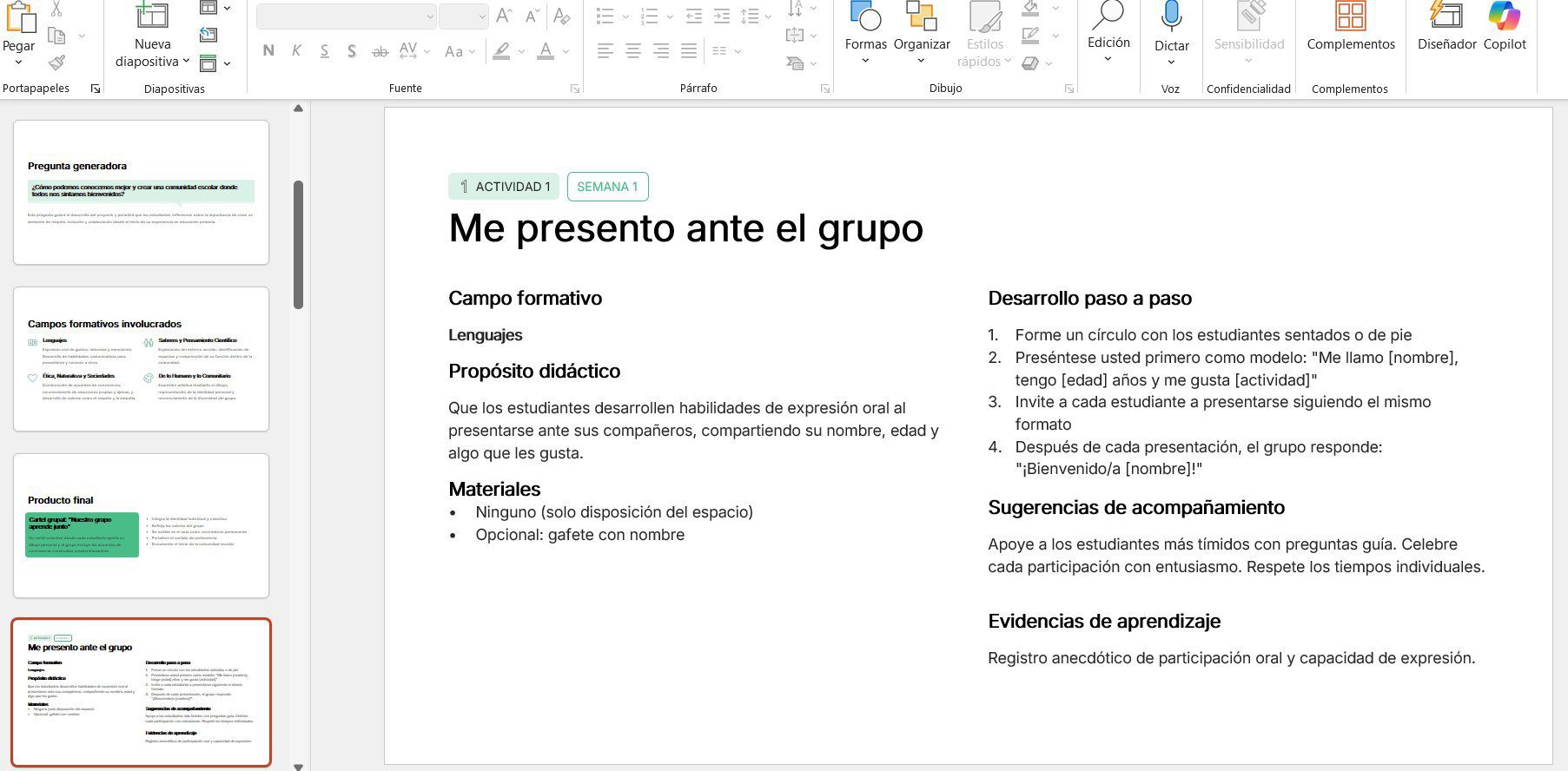
Task: Select the Pregunta generadora slide thumbnail
Action: point(141,192)
